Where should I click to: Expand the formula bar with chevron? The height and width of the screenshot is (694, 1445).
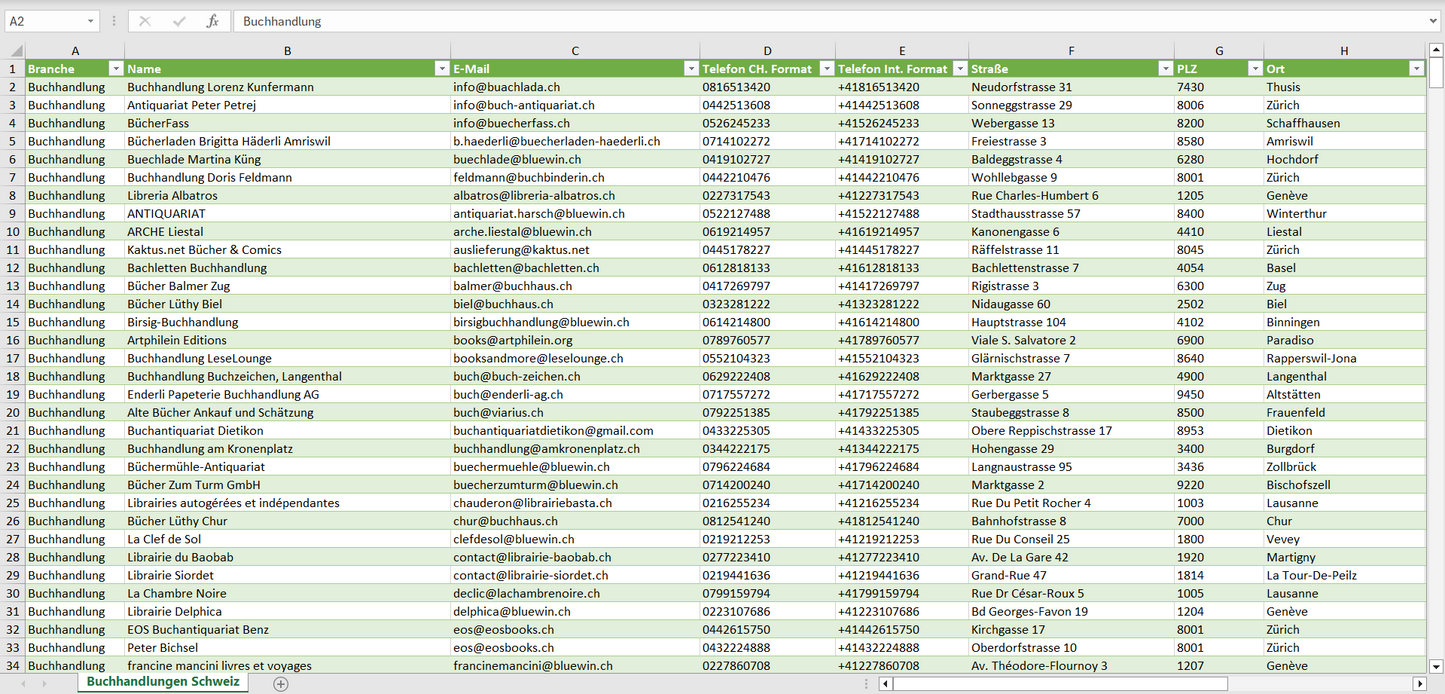1434,21
